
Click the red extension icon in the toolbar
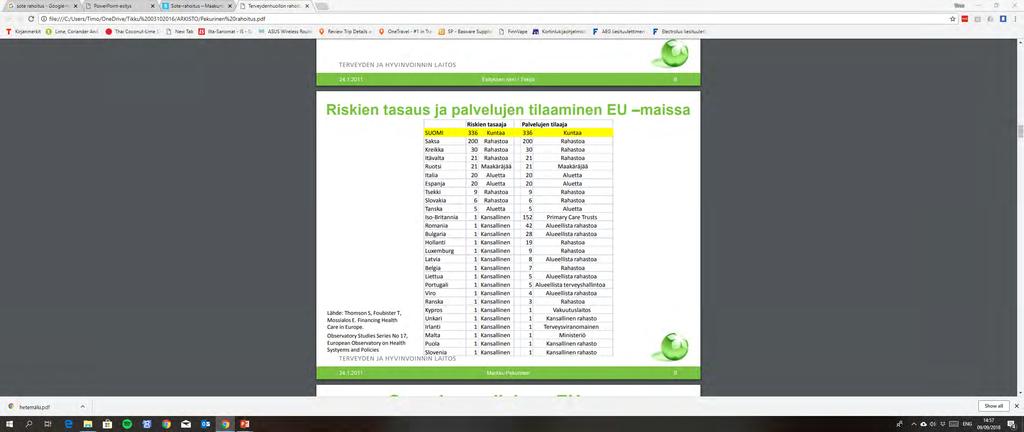tap(965, 19)
